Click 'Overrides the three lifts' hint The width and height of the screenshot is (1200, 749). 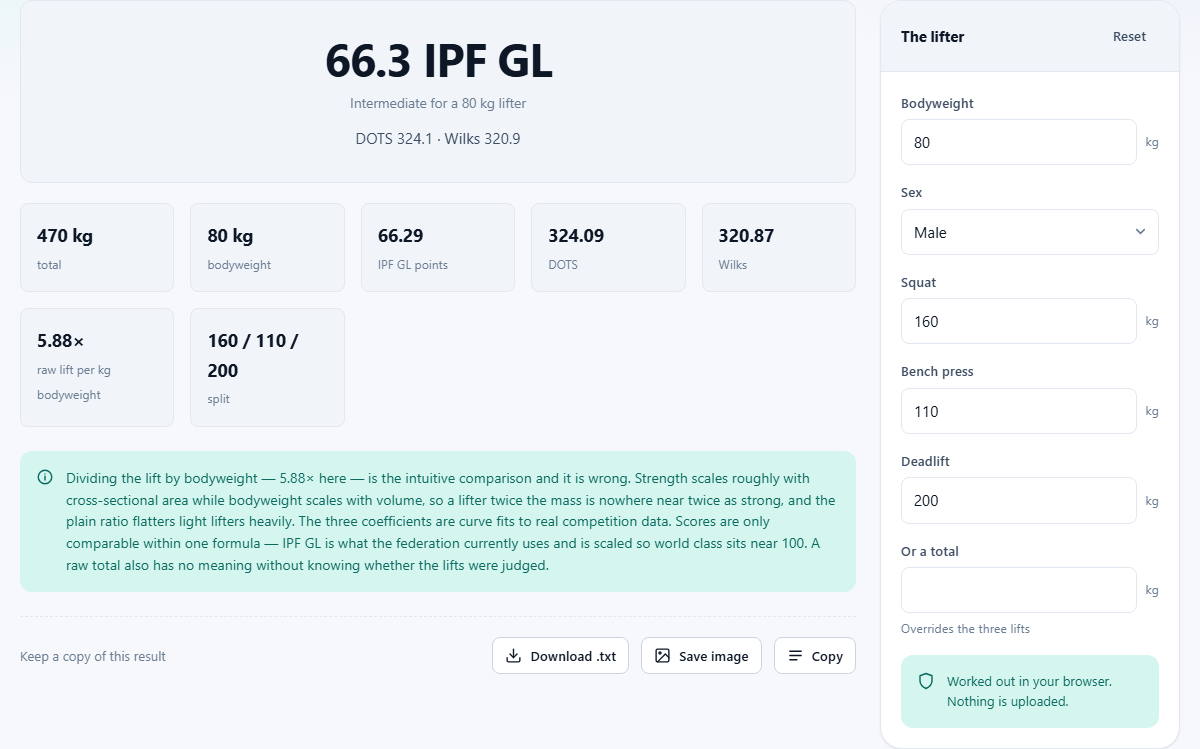click(965, 629)
